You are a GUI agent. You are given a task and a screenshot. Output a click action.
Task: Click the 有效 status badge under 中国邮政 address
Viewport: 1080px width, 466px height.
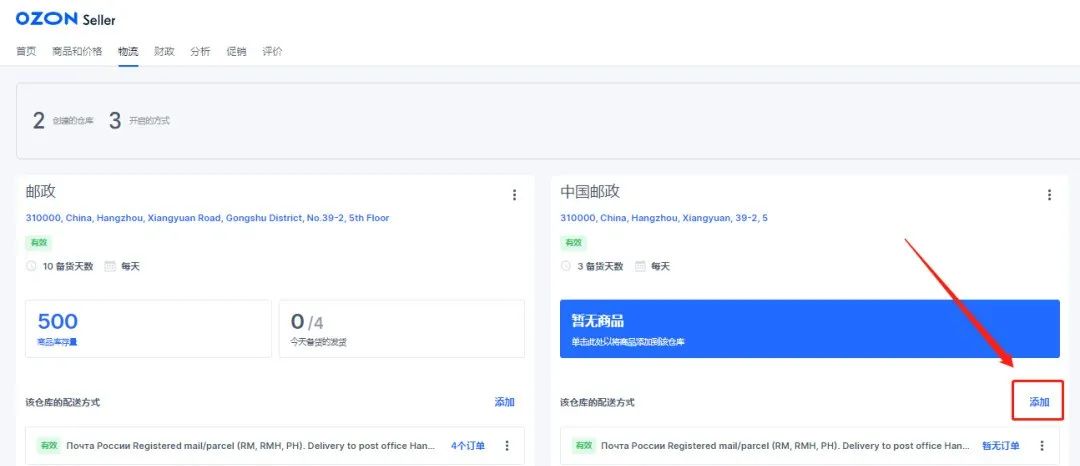573,242
